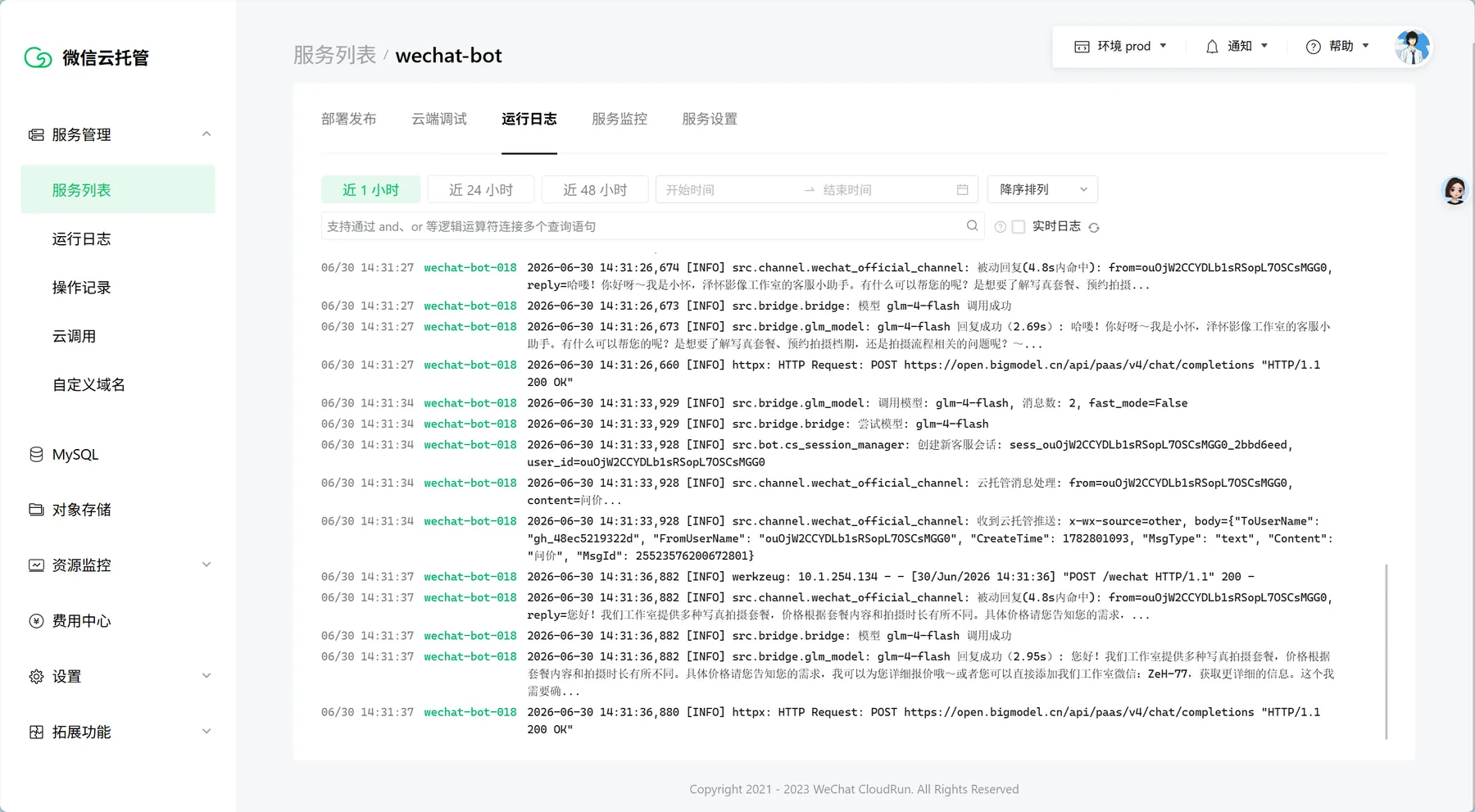
Task: Open the calendar icon in the date range picker
Action: [x=962, y=190]
